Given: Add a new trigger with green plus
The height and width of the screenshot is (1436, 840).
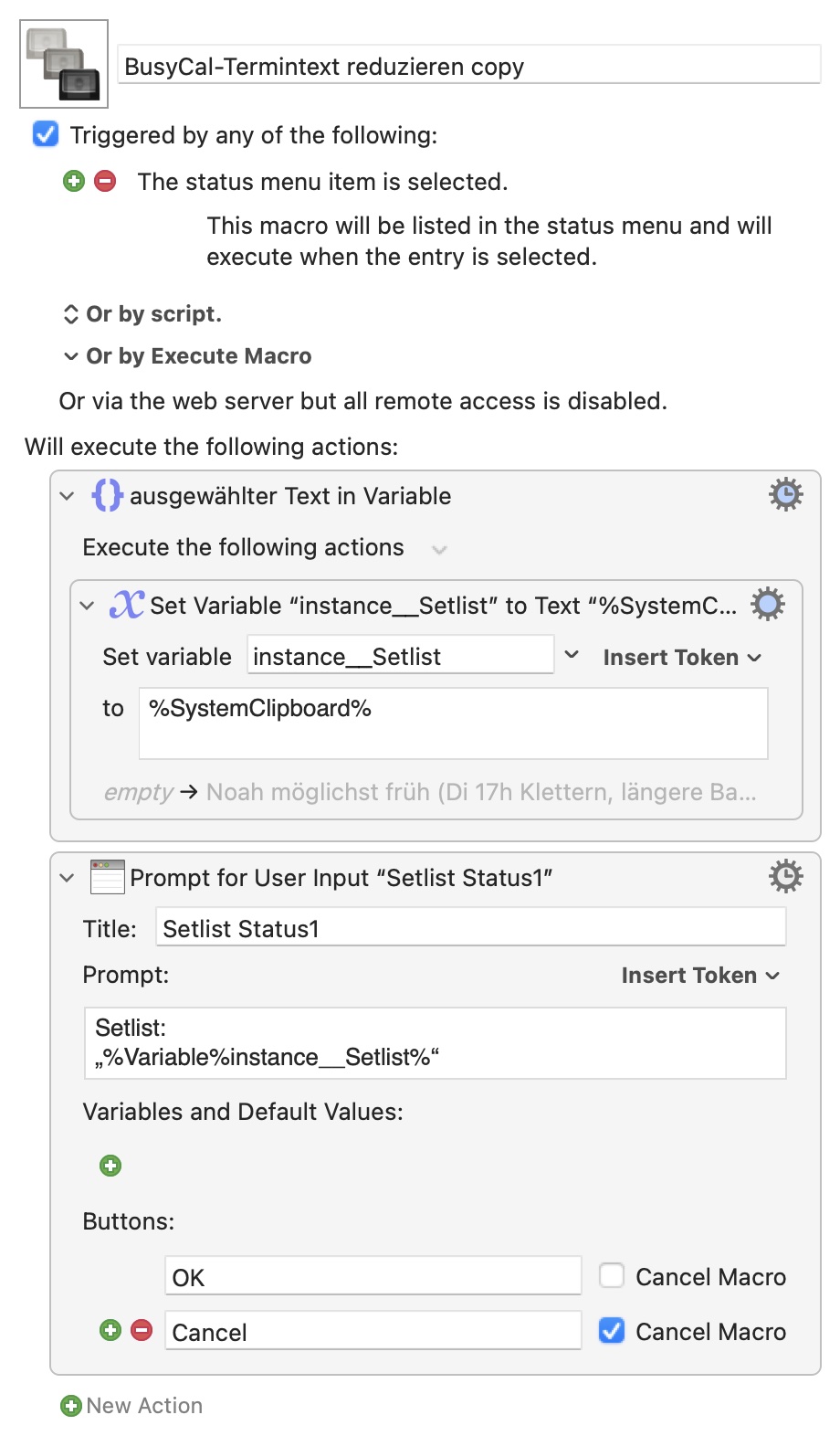Looking at the screenshot, I should click(74, 181).
